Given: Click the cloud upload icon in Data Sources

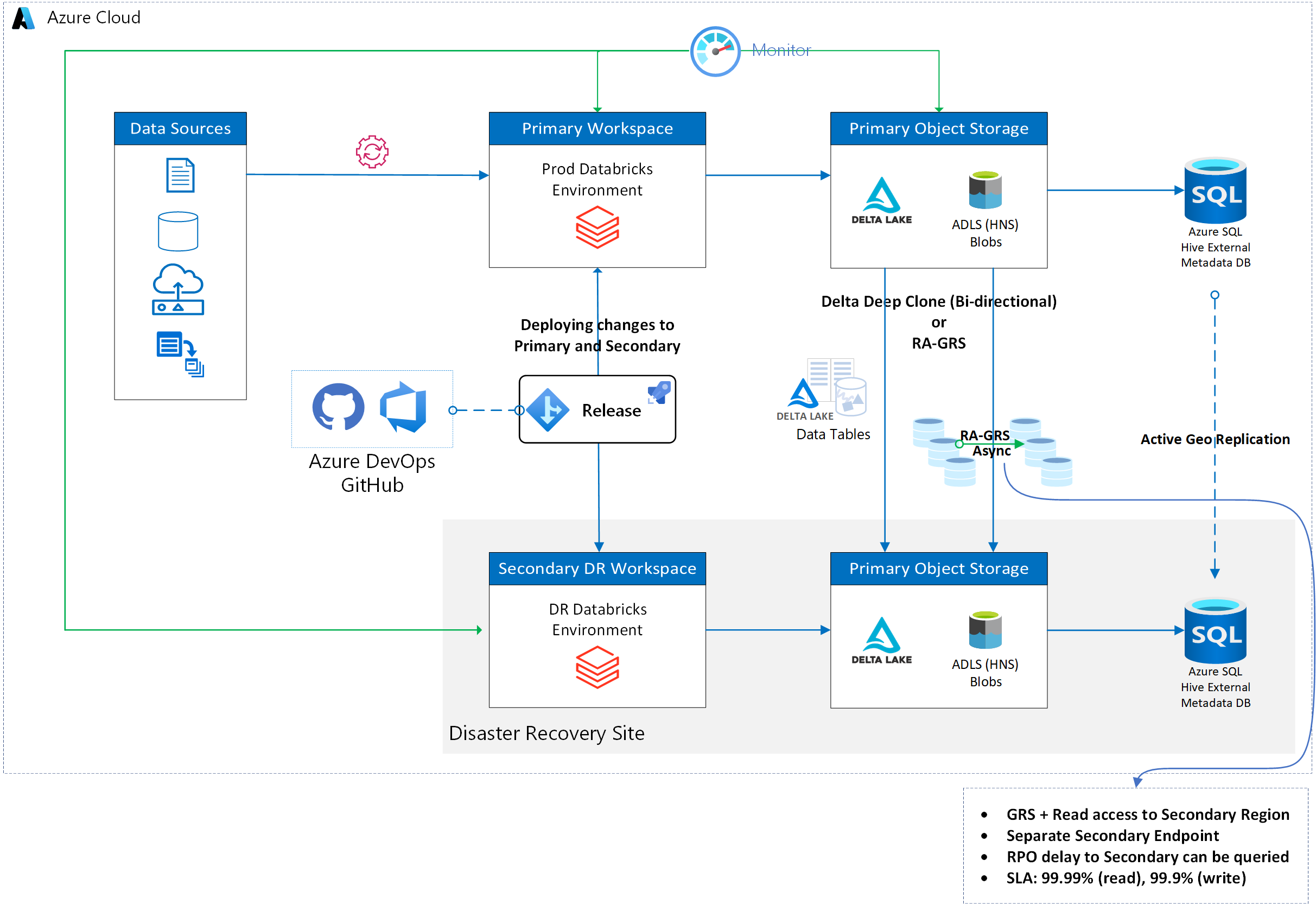Looking at the screenshot, I should [x=178, y=289].
